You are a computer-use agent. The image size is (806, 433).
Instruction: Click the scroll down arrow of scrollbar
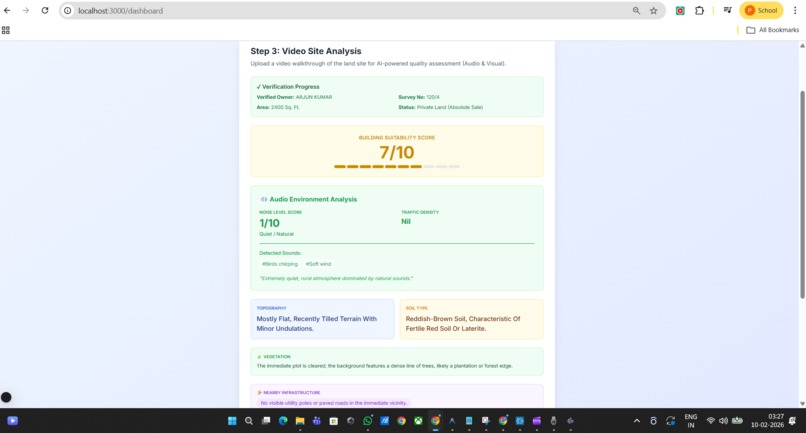click(802, 404)
